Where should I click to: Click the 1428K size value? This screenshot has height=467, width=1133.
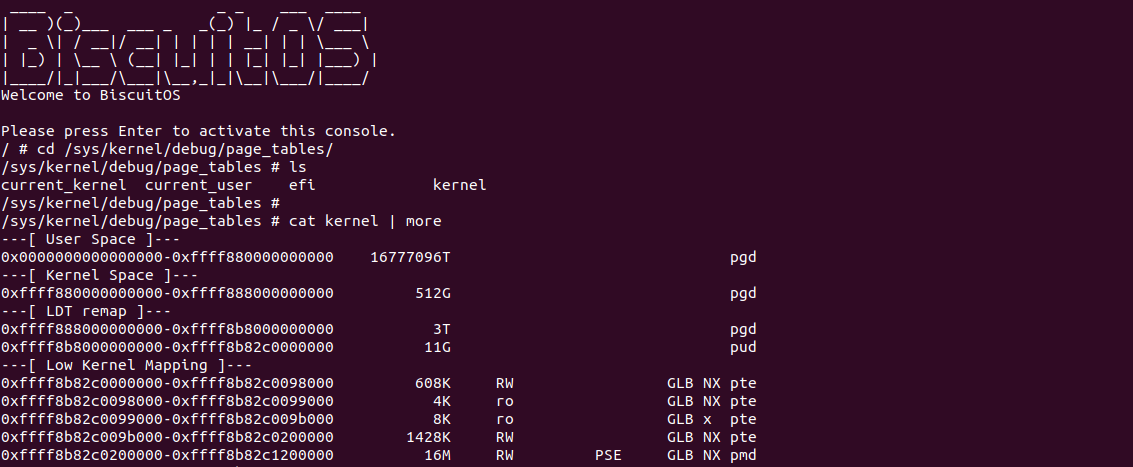tap(428, 437)
